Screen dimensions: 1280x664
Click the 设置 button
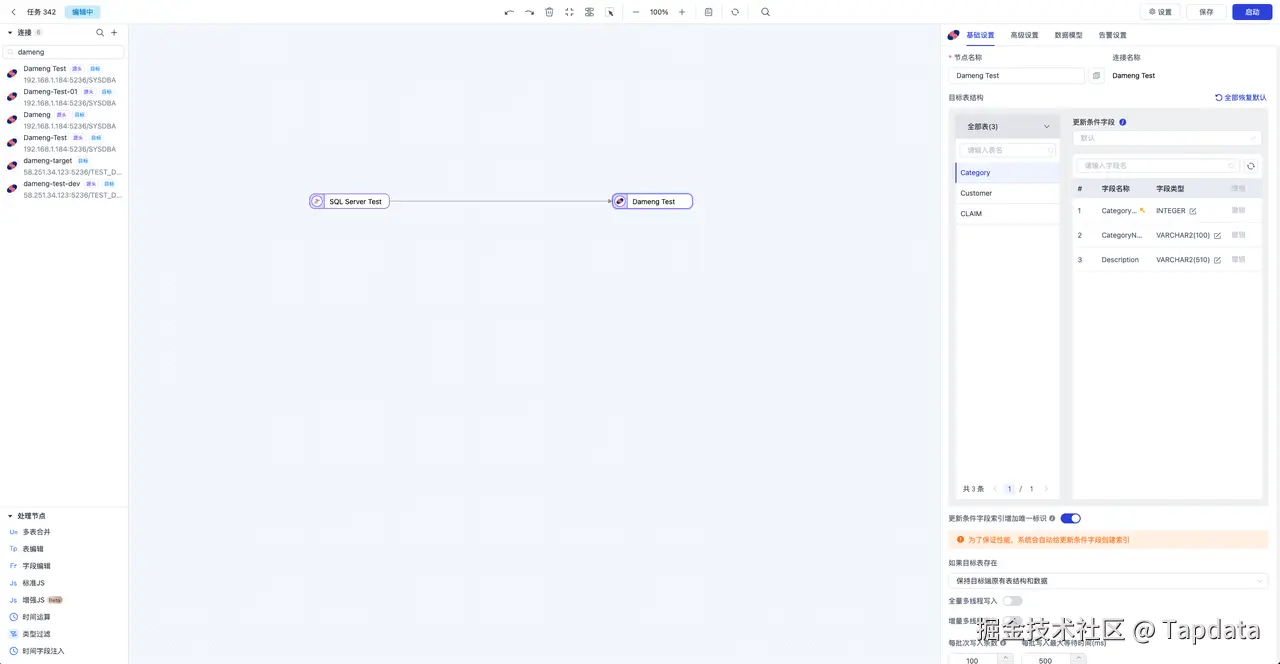[x=1161, y=12]
